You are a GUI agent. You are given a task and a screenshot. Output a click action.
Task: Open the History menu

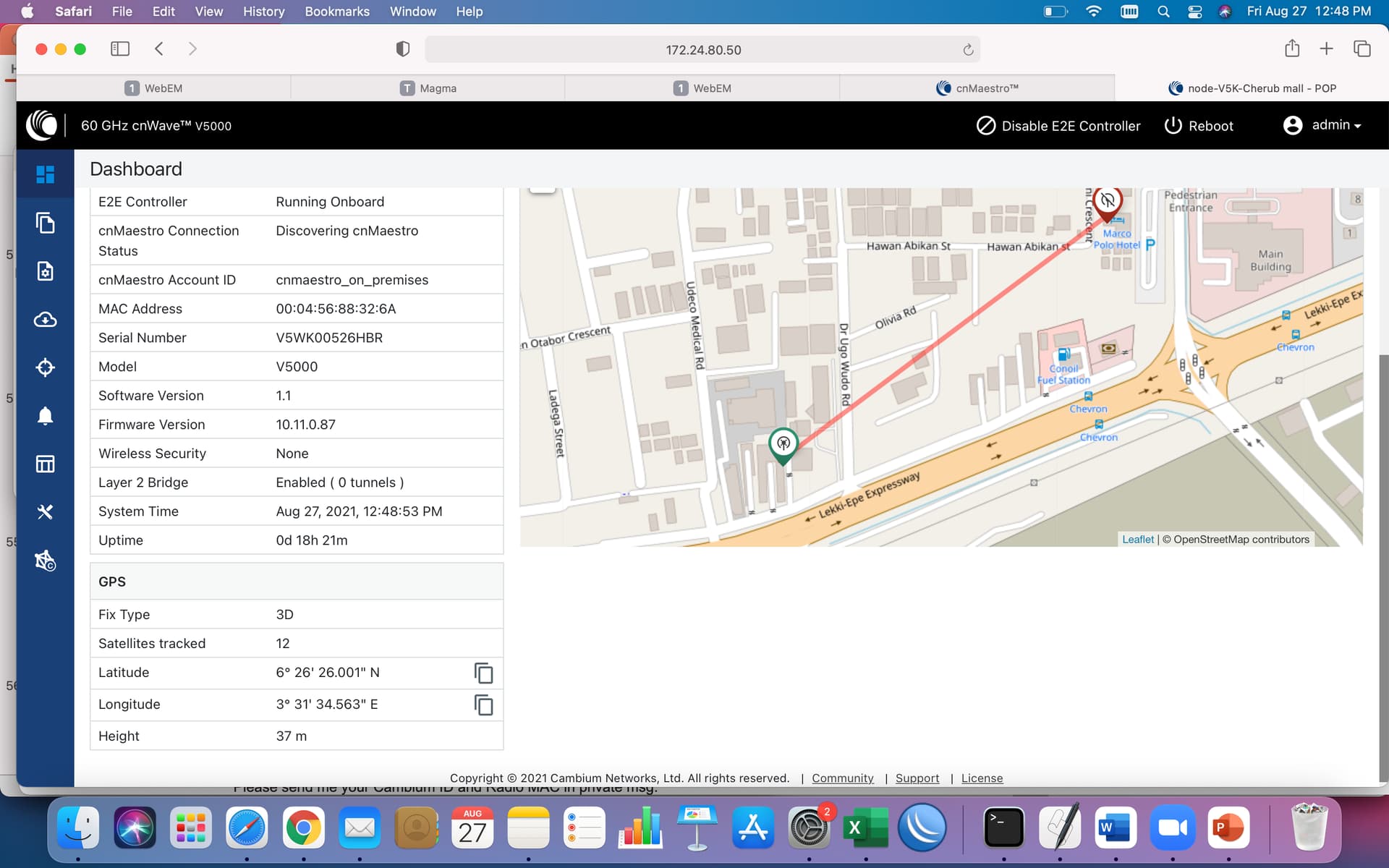pyautogui.click(x=263, y=12)
